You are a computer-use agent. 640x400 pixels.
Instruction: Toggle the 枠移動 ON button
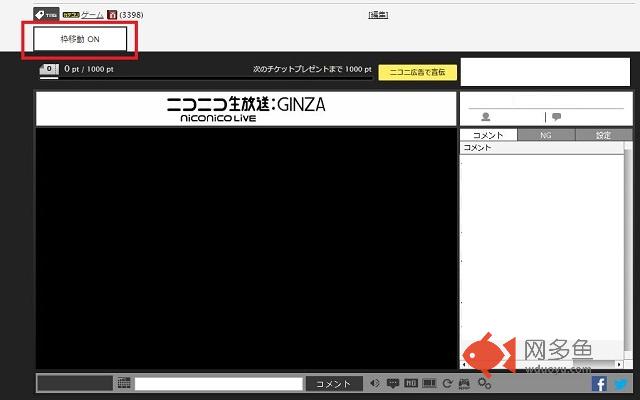pyautogui.click(x=80, y=39)
